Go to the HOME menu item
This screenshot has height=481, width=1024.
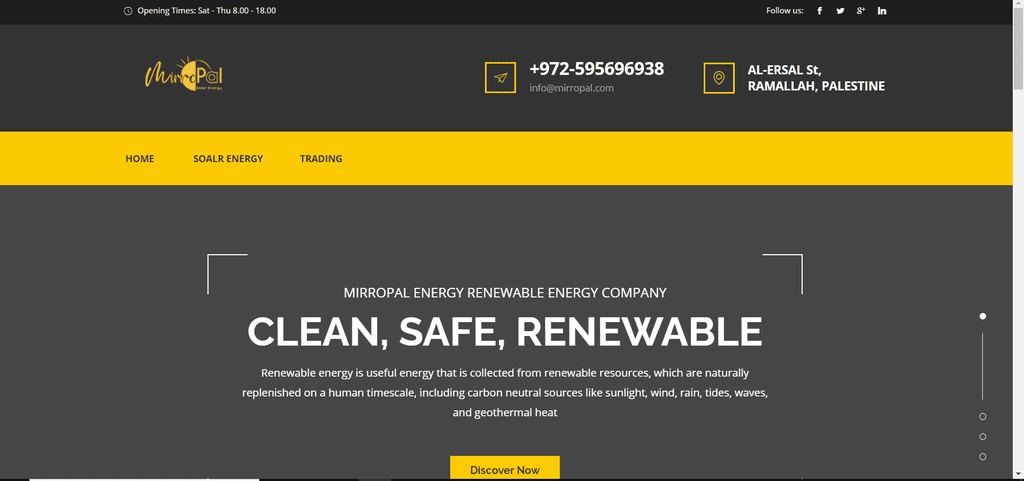[140, 159]
